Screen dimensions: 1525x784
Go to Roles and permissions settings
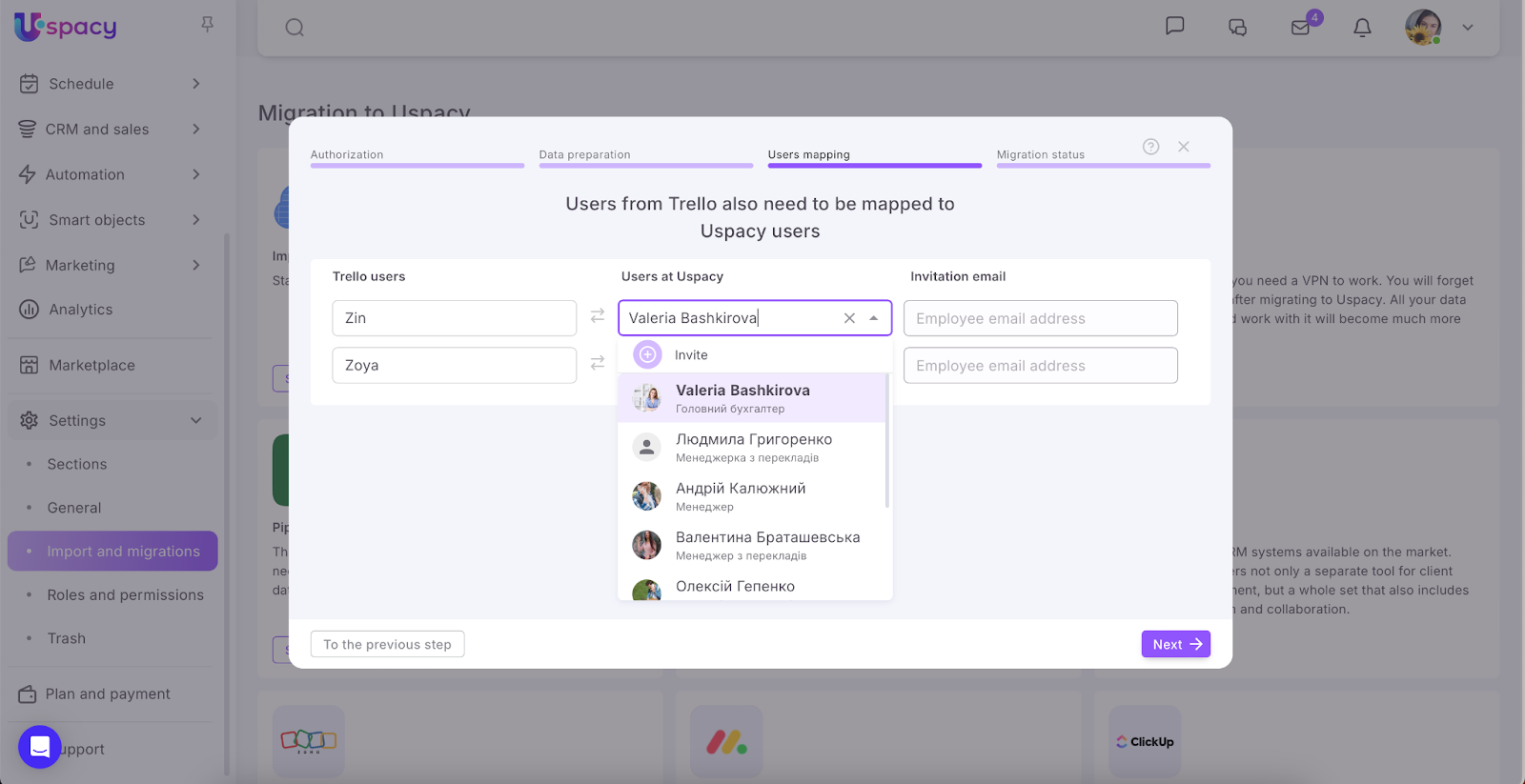point(125,594)
